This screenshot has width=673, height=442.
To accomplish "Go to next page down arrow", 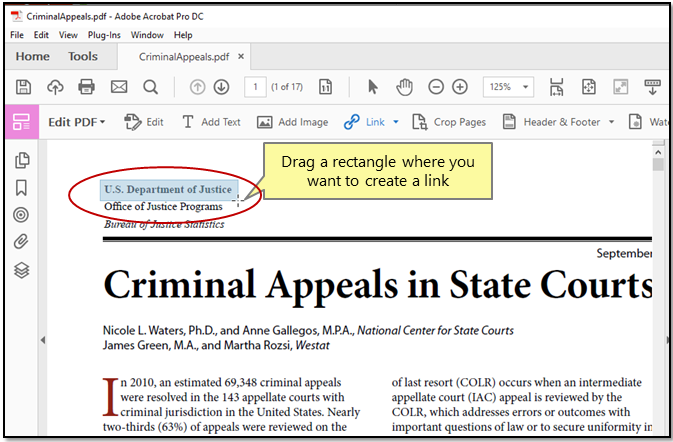I will click(221, 87).
